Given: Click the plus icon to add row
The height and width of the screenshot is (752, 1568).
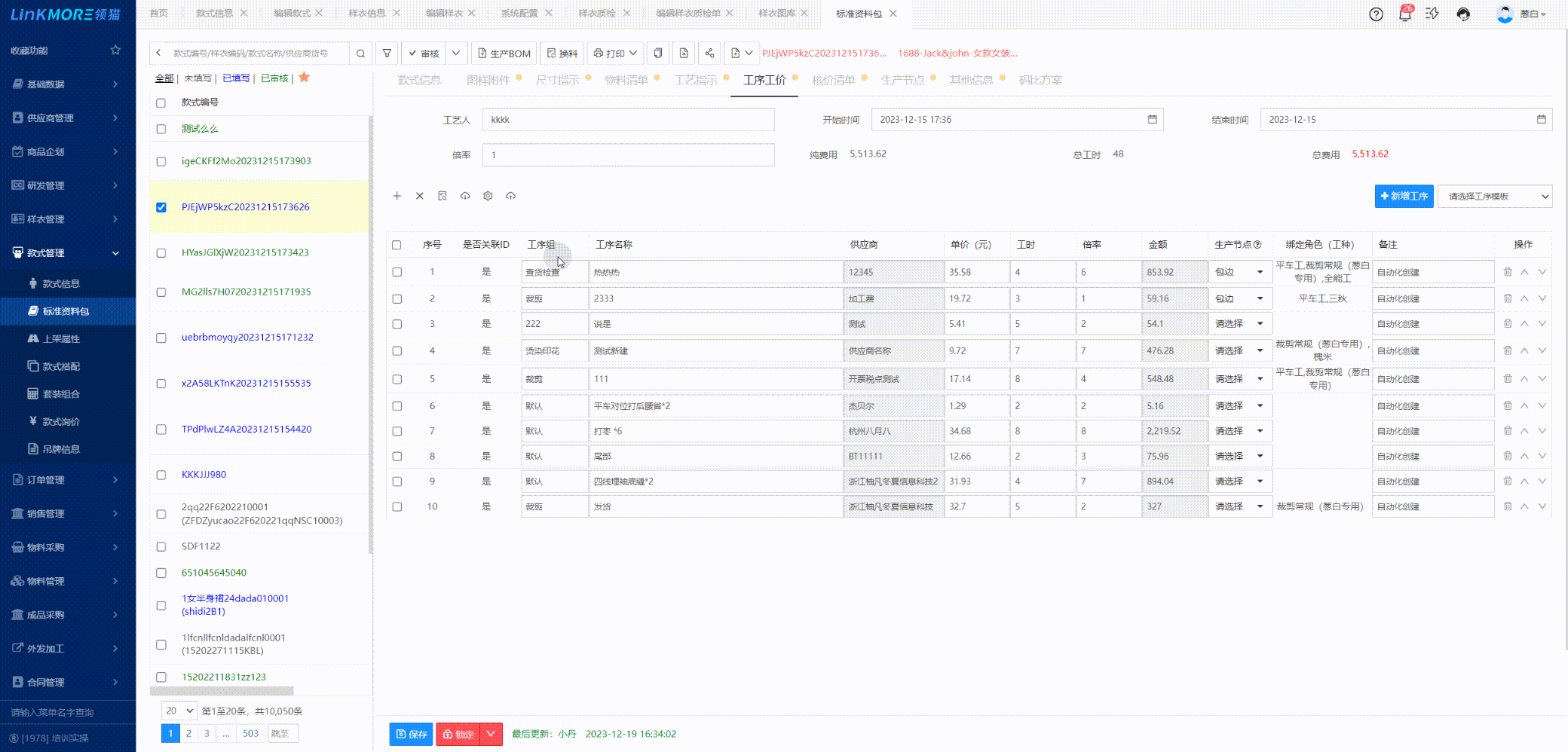Looking at the screenshot, I should tap(397, 196).
